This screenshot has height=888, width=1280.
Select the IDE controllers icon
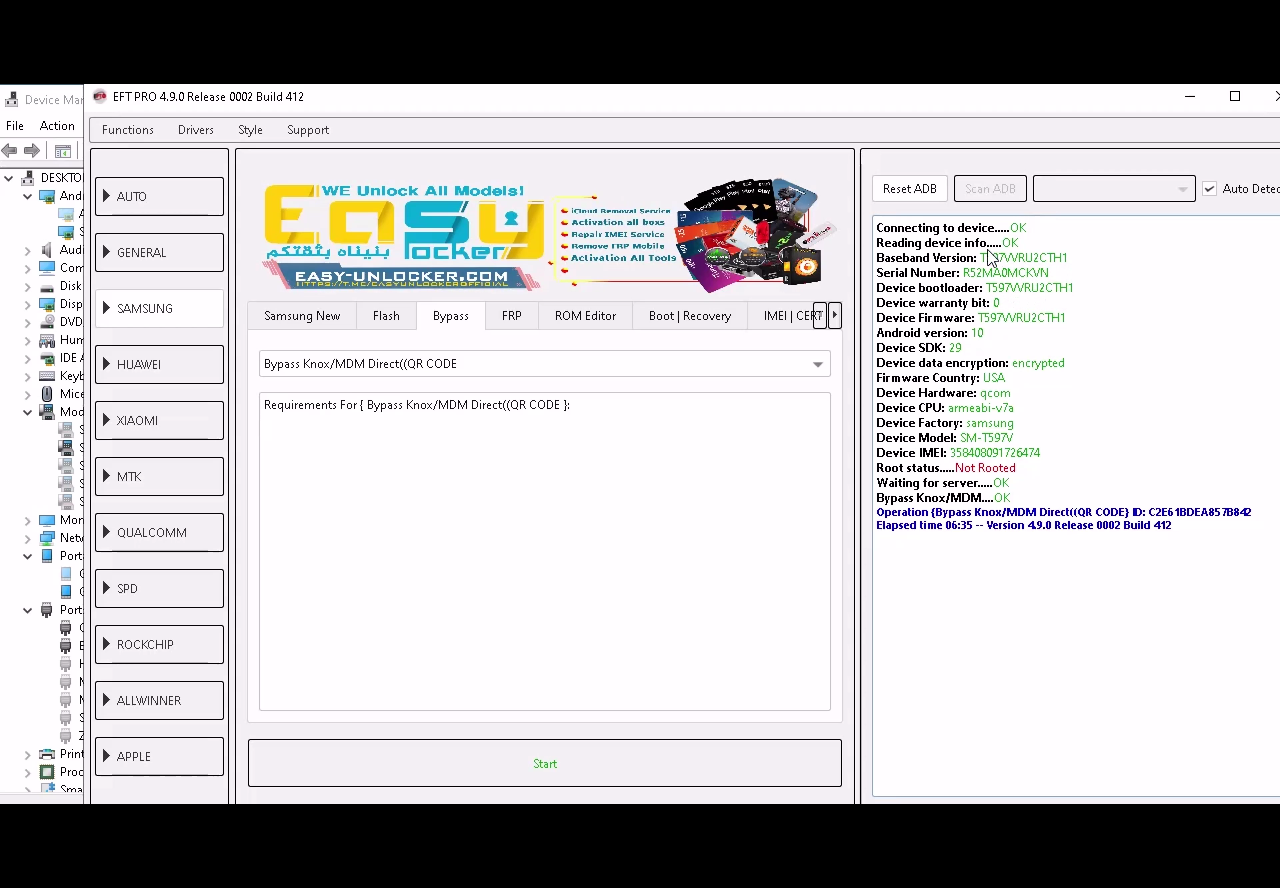pyautogui.click(x=47, y=358)
